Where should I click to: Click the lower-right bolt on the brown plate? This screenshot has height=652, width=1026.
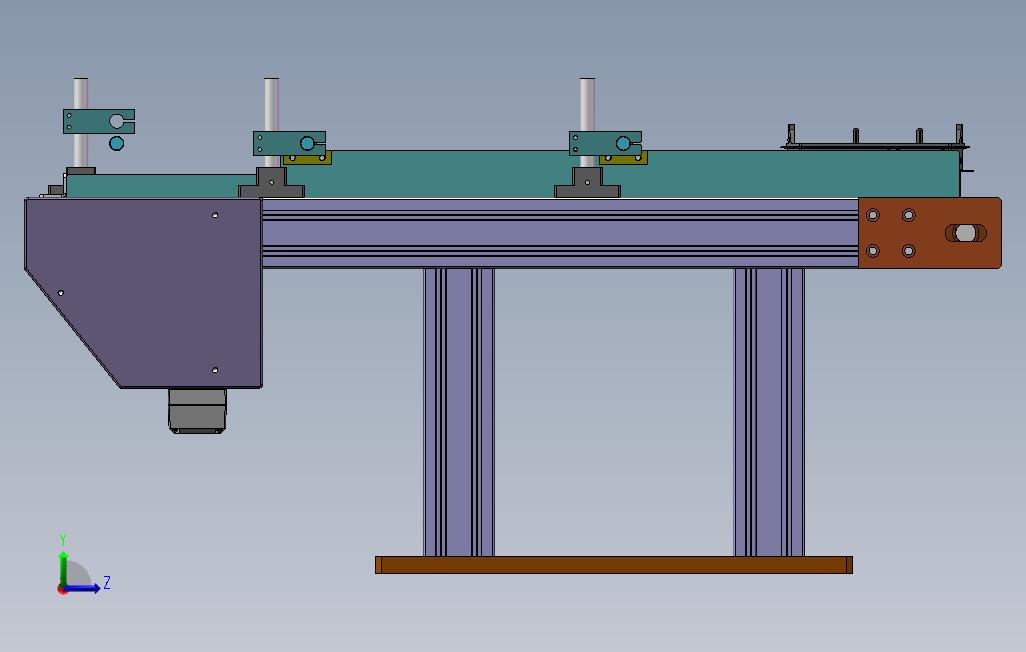[909, 251]
